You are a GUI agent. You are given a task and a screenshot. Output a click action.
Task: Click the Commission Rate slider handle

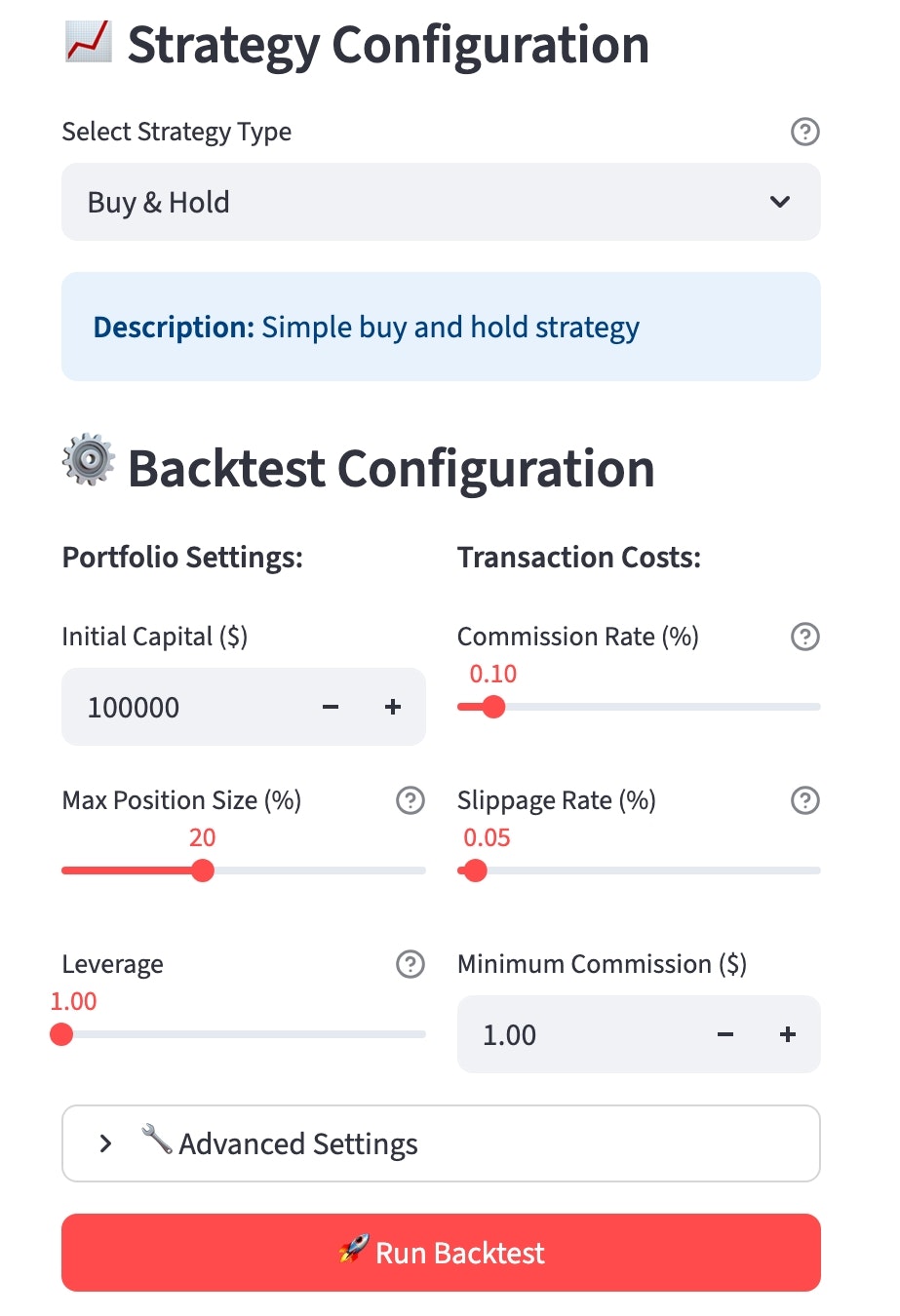(493, 707)
